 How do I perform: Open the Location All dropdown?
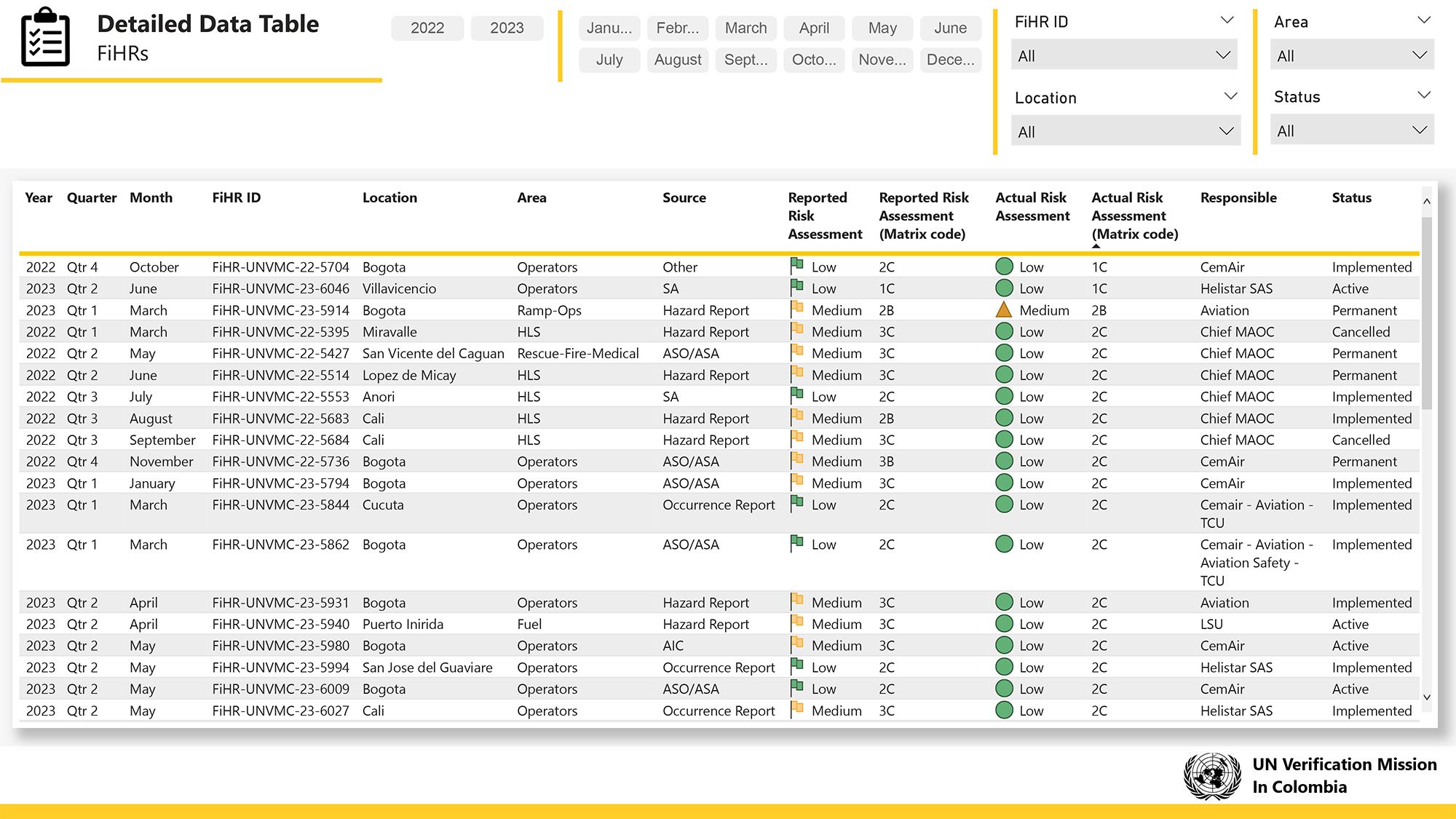(1125, 132)
